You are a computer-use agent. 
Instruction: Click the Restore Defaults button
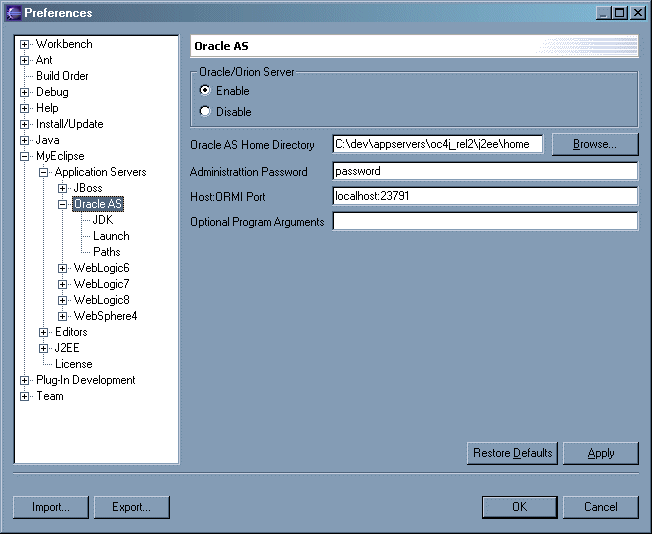coord(511,453)
